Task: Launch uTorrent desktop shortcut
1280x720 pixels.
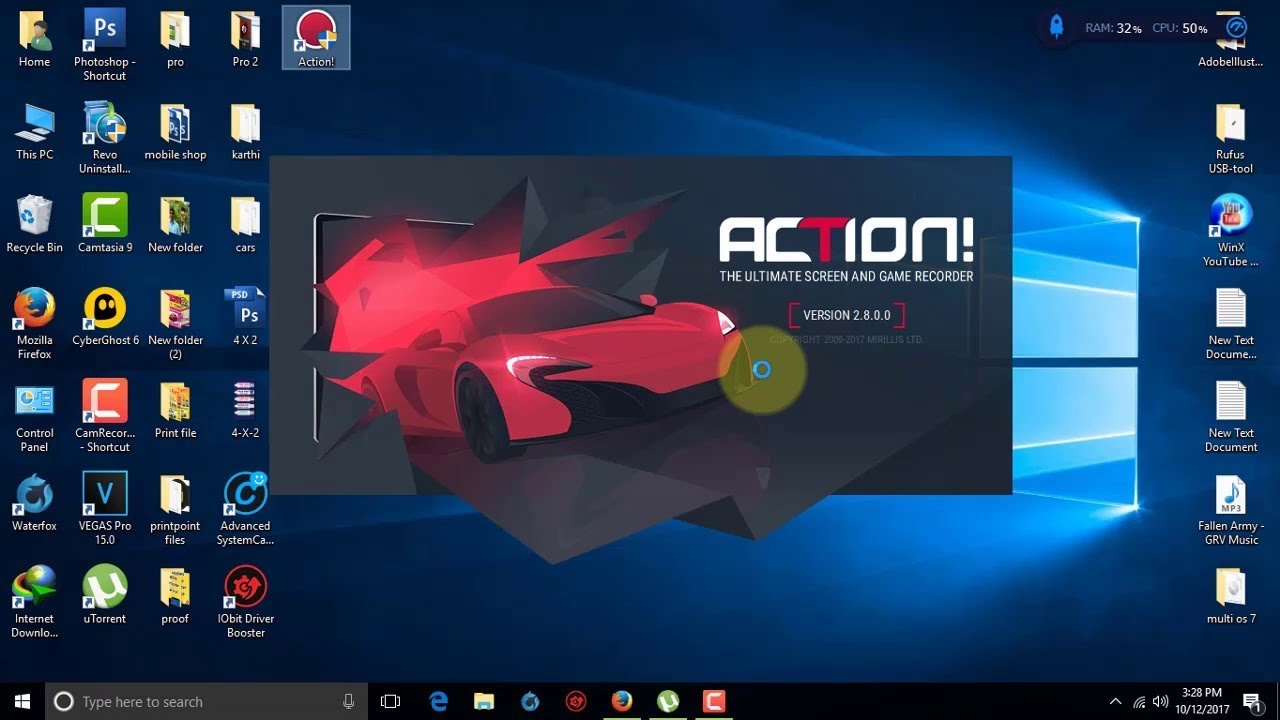Action: 105,595
